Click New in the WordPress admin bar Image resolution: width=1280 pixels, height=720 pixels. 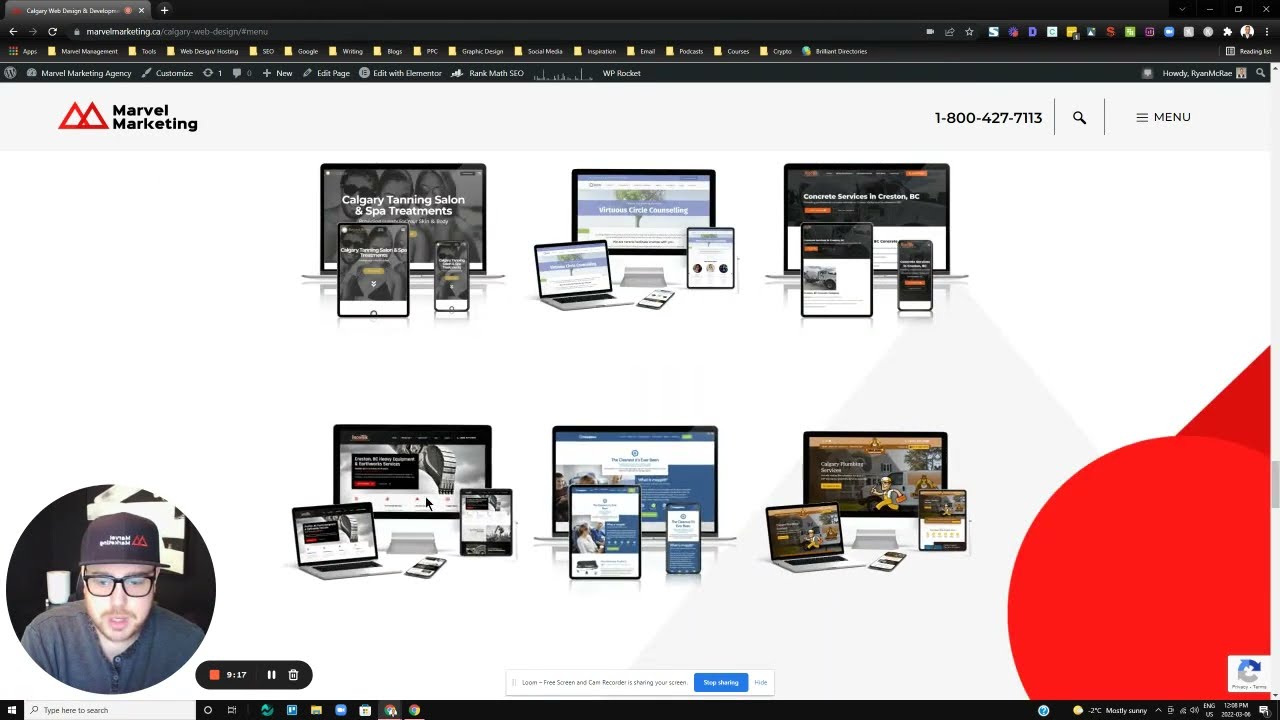(x=278, y=73)
